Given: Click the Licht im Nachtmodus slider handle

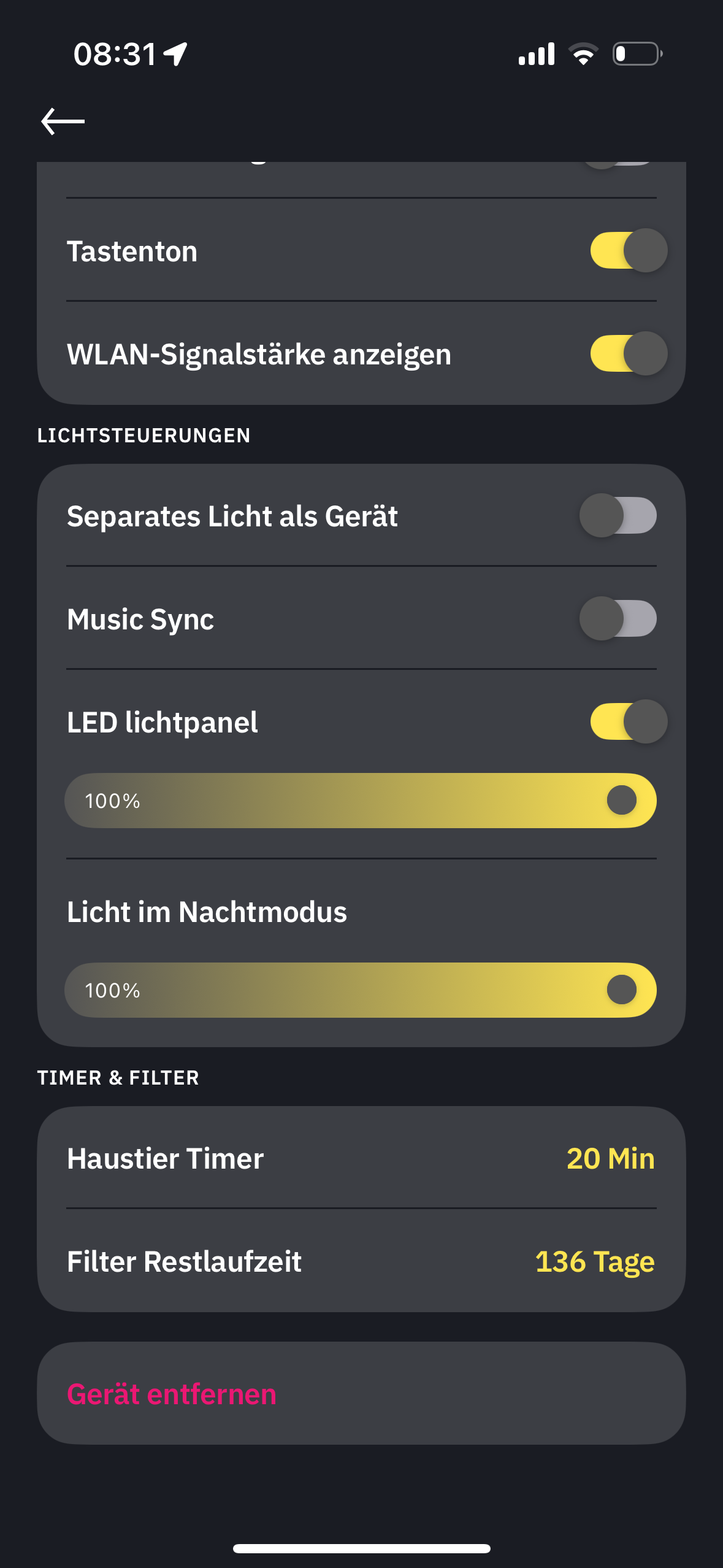Looking at the screenshot, I should (x=622, y=990).
